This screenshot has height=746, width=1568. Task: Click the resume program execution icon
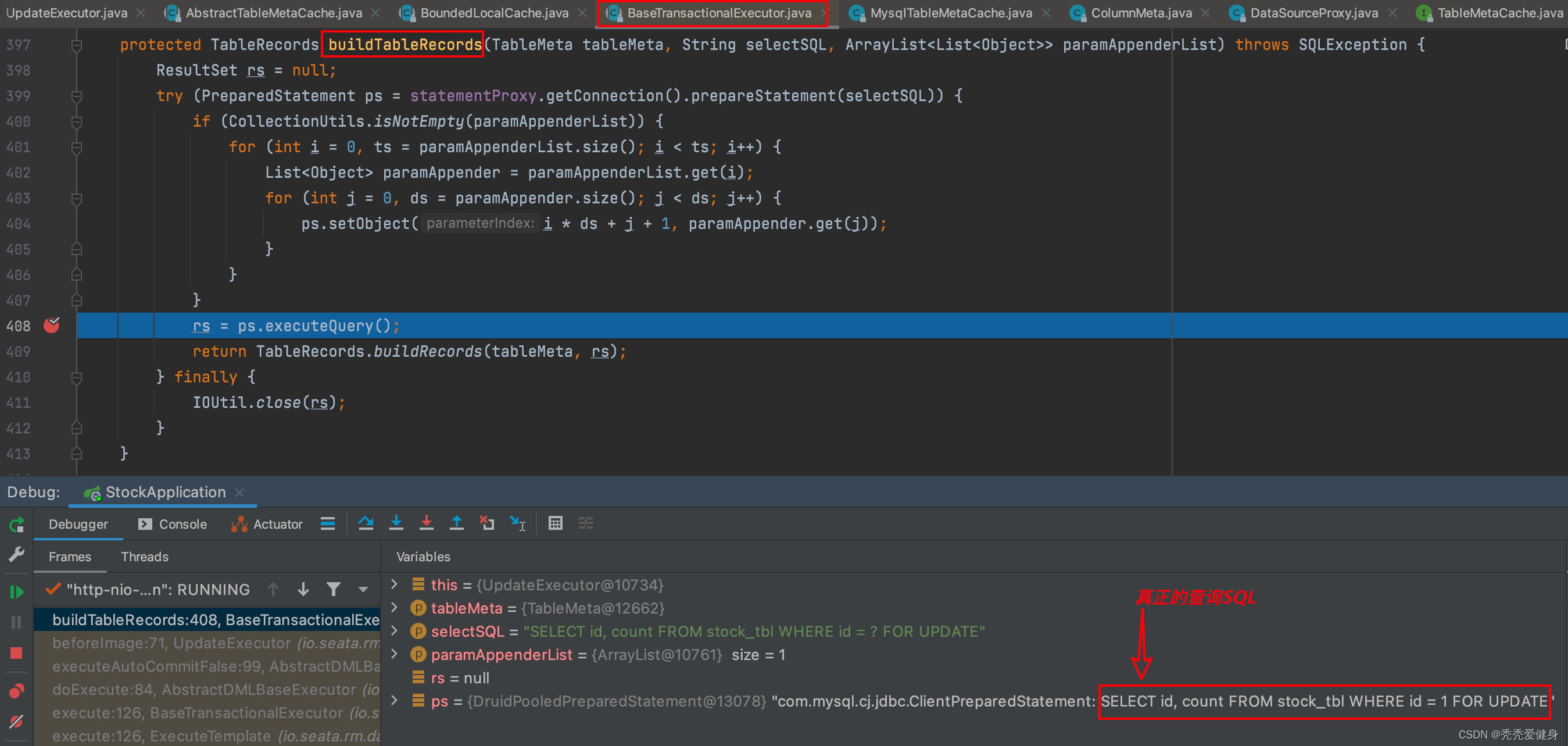tap(15, 589)
